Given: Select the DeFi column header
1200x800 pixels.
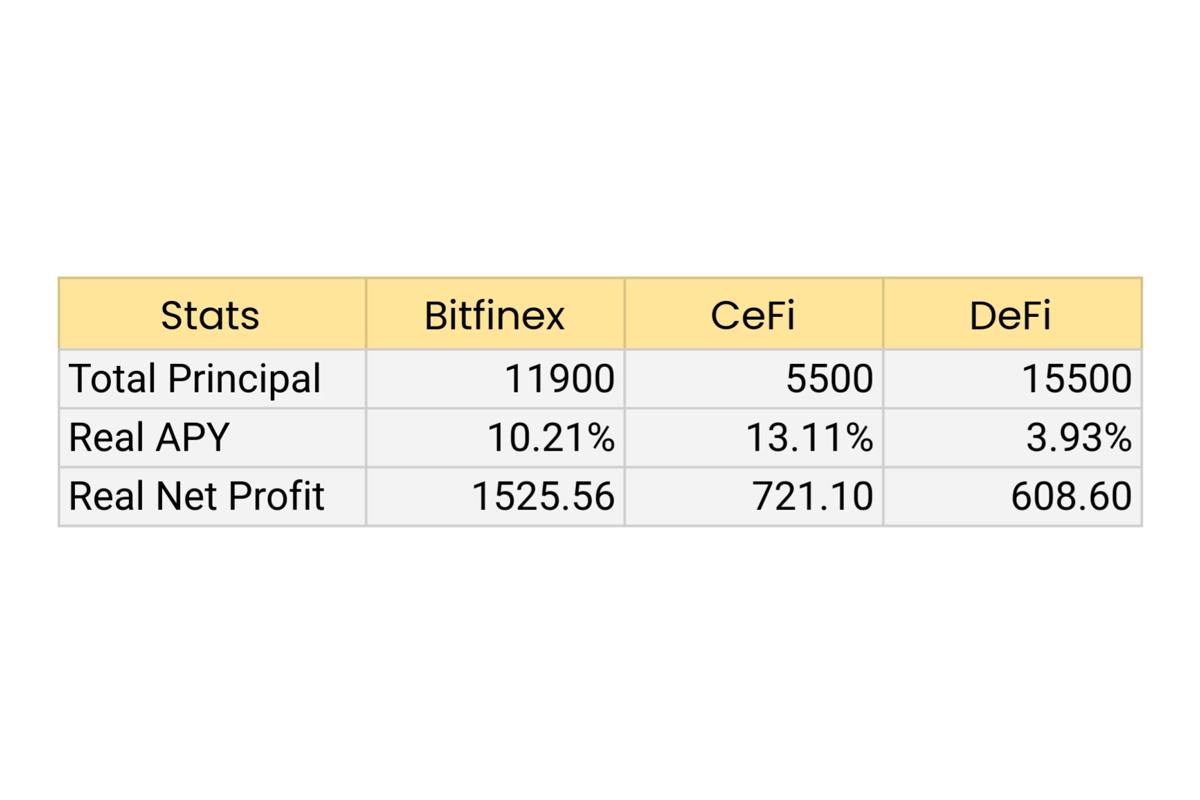Looking at the screenshot, I should (x=1010, y=315).
